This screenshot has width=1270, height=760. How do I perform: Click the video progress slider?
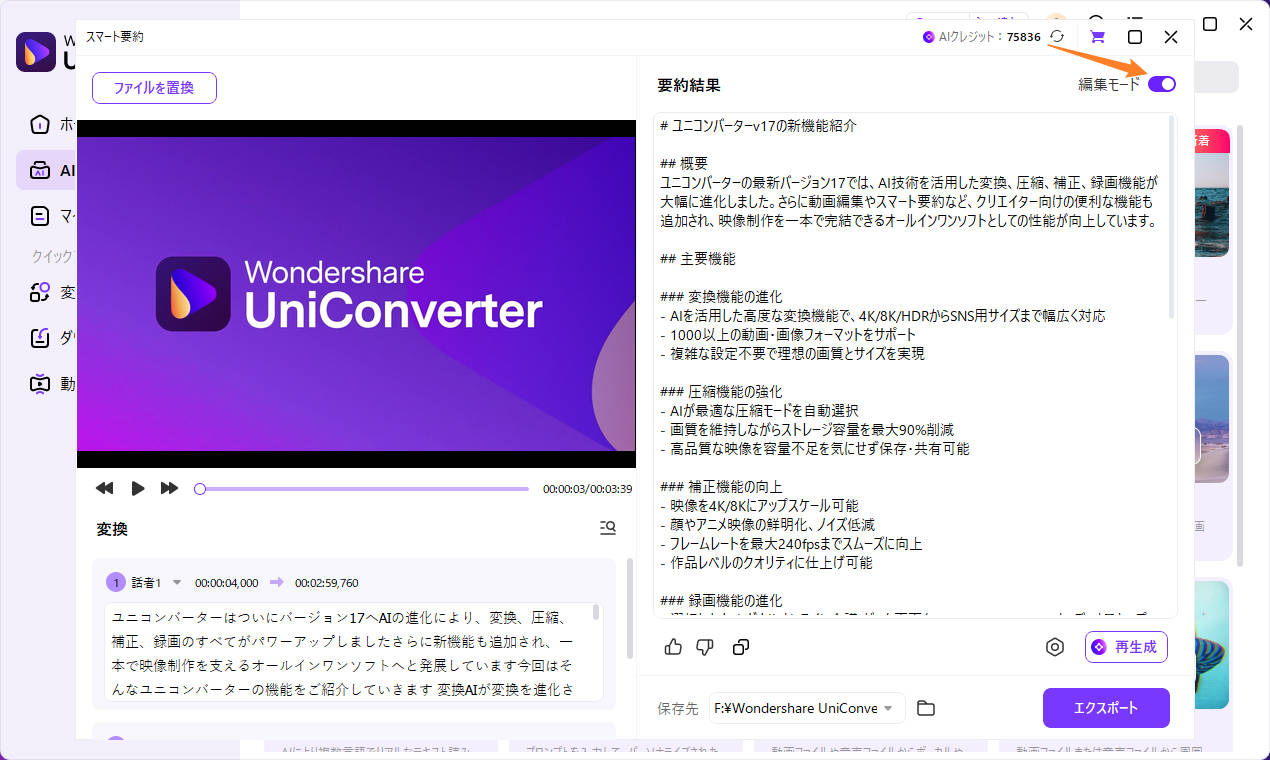[360, 488]
